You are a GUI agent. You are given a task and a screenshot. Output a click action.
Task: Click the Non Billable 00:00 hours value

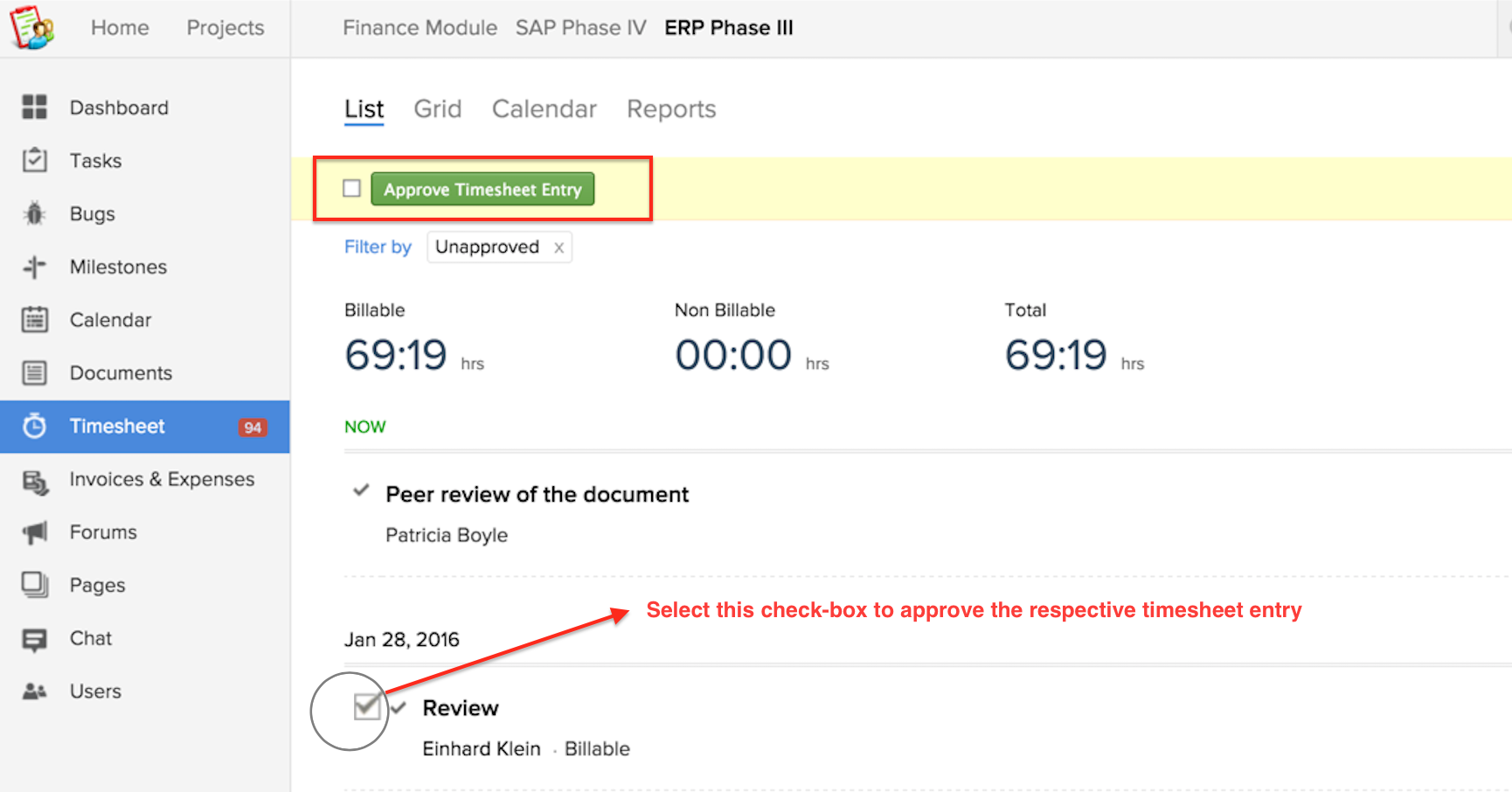(733, 355)
